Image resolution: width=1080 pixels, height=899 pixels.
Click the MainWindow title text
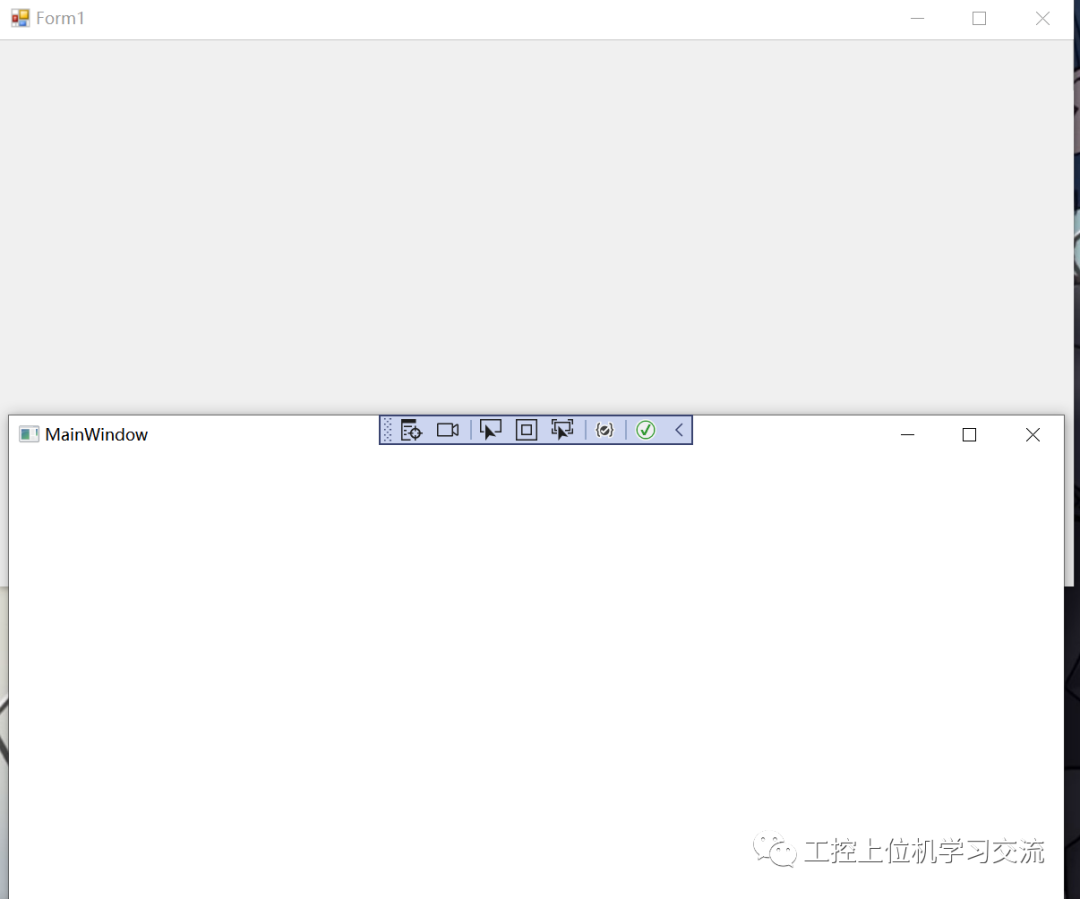(96, 435)
